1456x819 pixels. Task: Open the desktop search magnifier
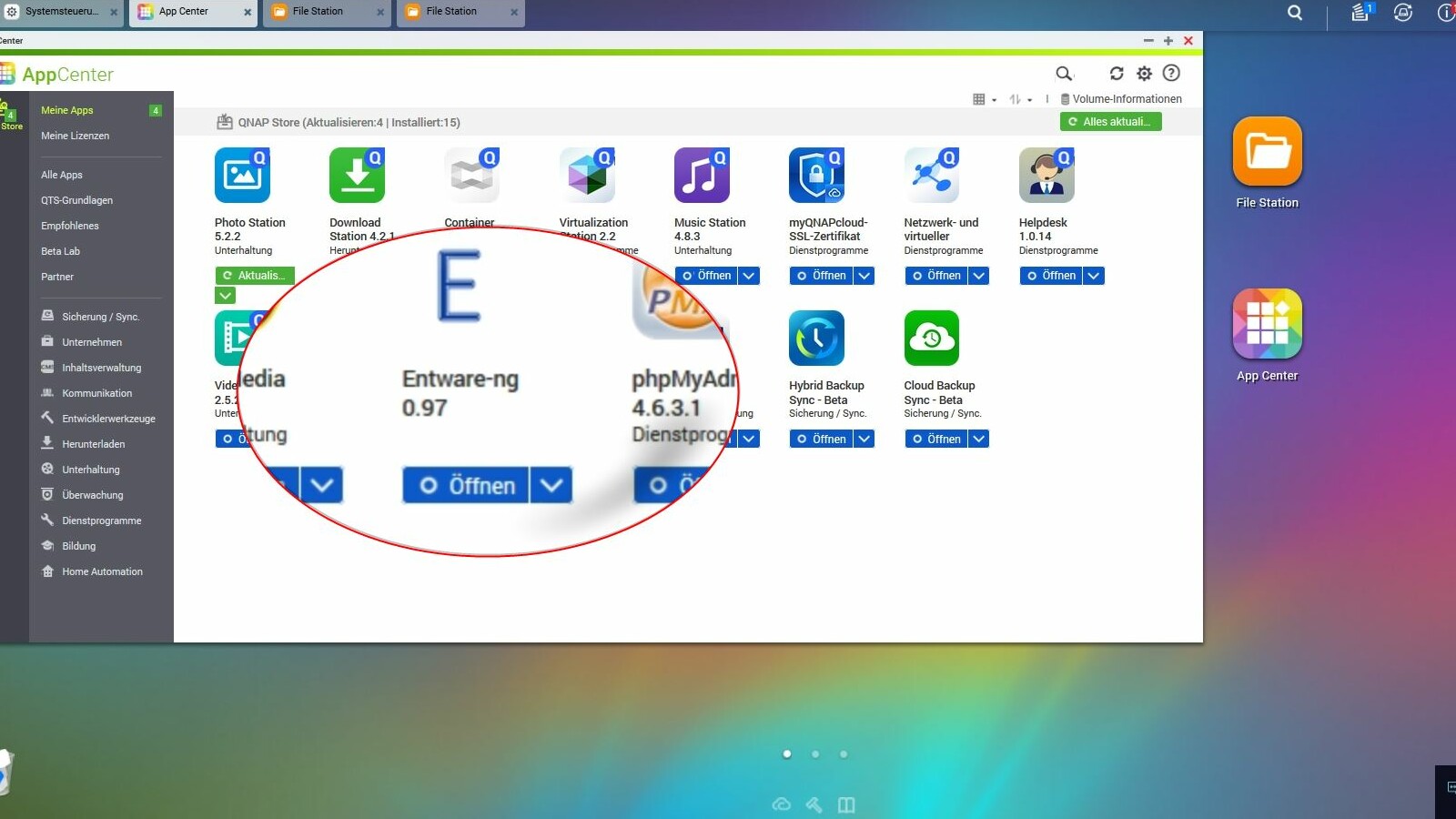click(1295, 13)
